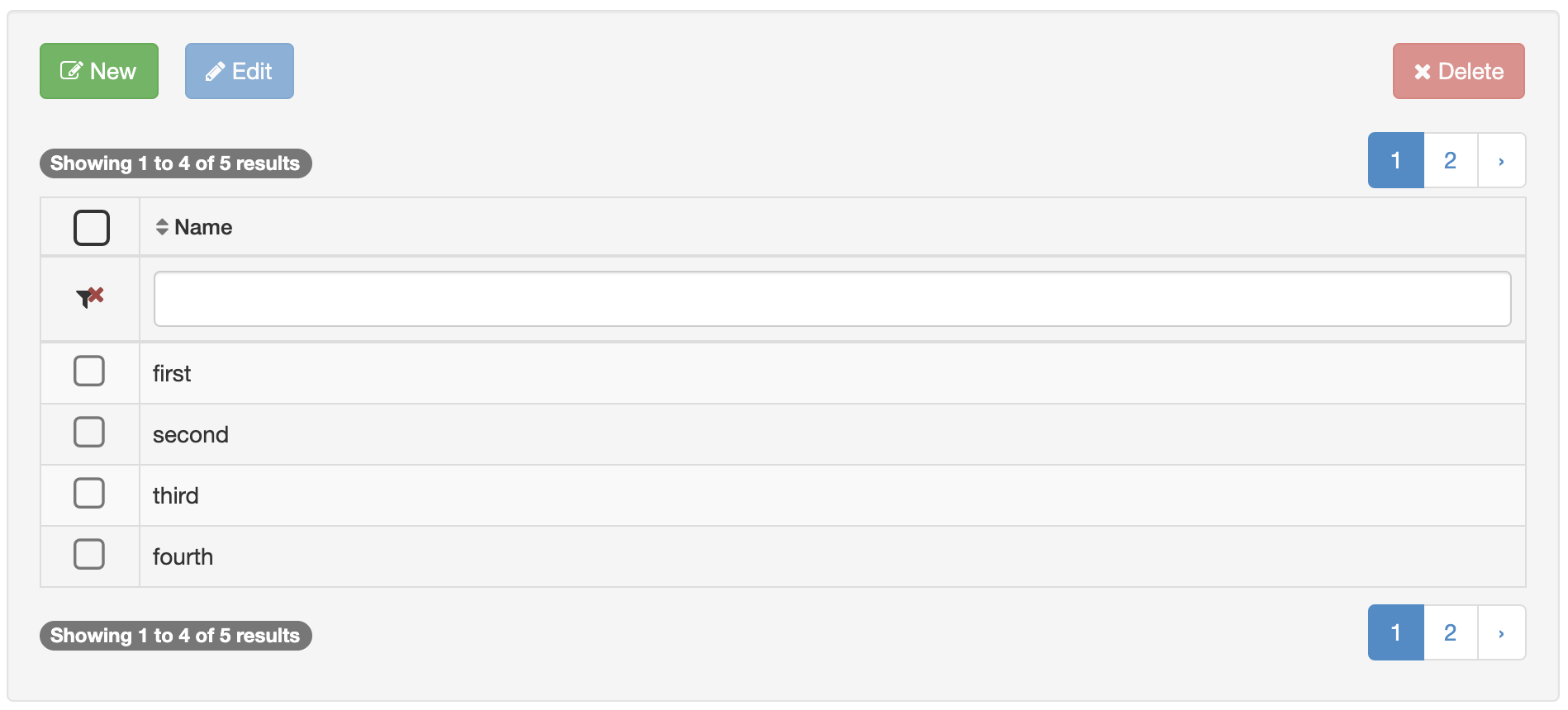Sort by Name column arrows
Screen dimensions: 1568x710
(x=162, y=227)
